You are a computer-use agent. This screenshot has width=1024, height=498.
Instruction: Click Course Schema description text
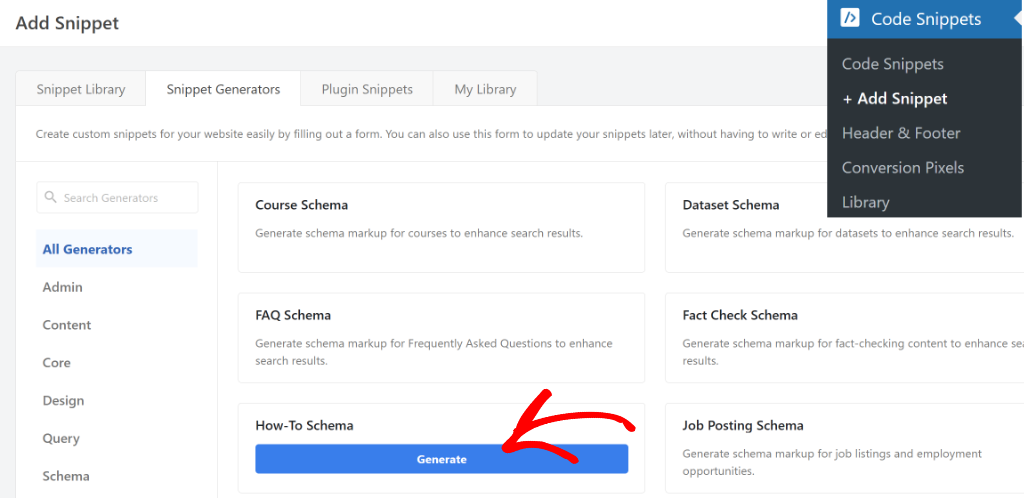click(419, 232)
